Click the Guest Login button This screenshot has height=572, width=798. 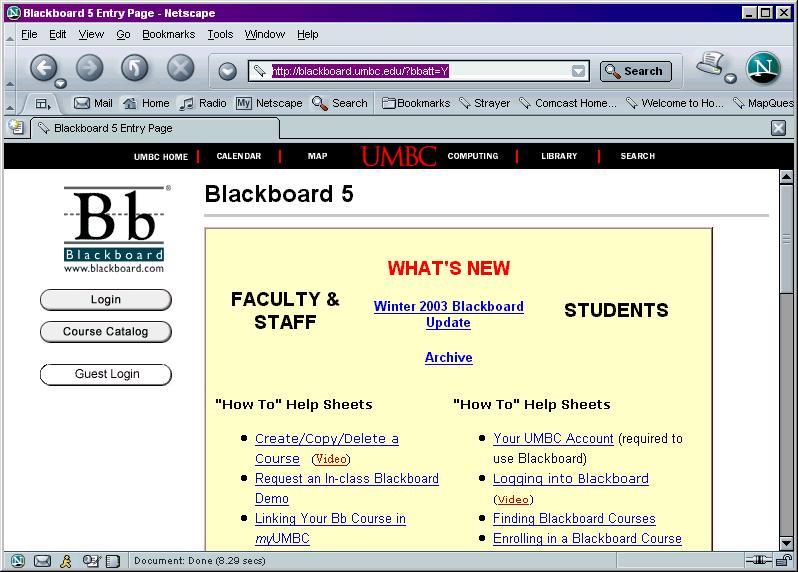(x=106, y=375)
